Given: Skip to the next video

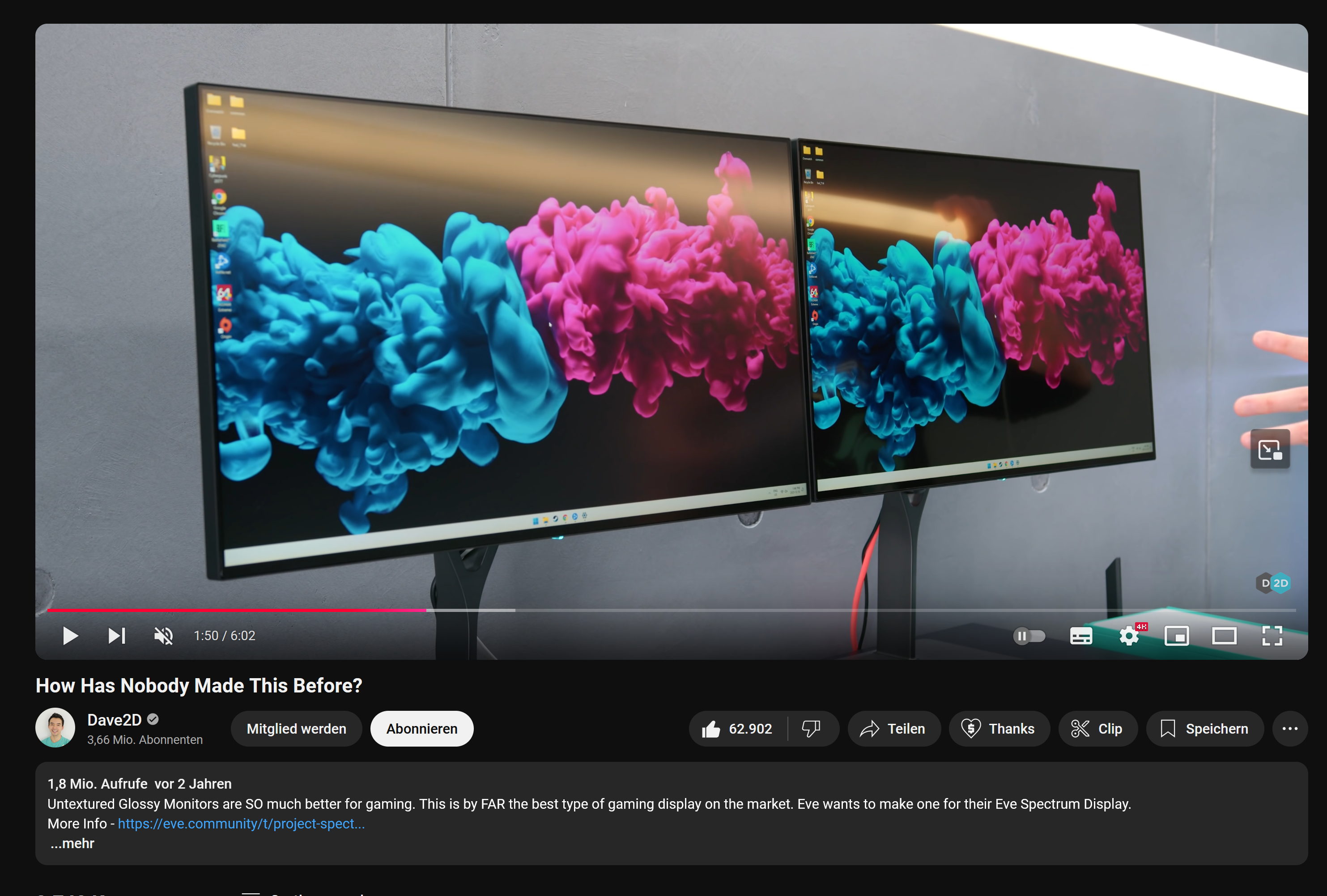Looking at the screenshot, I should (117, 636).
